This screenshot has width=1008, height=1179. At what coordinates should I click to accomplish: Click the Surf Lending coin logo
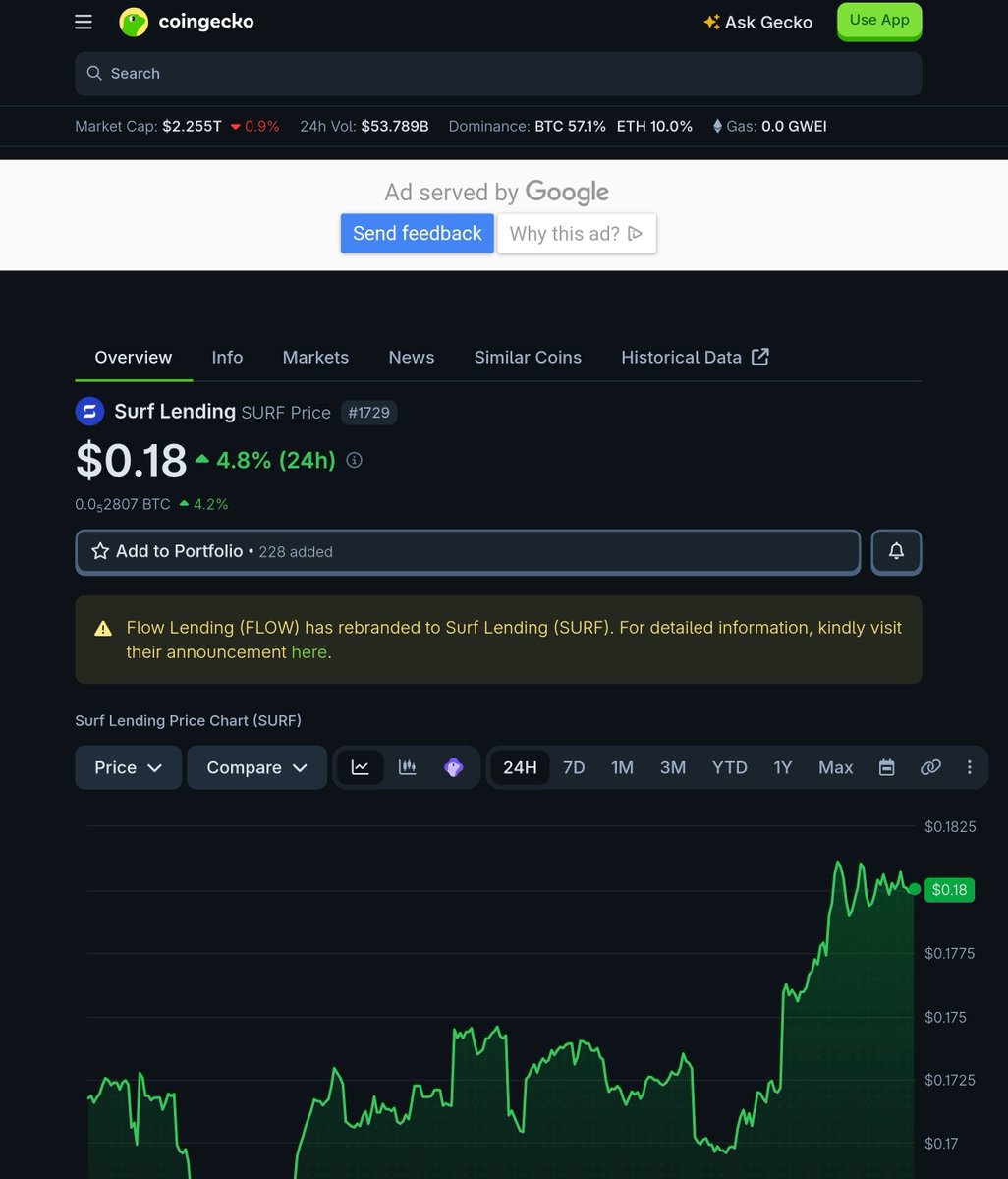coord(90,412)
